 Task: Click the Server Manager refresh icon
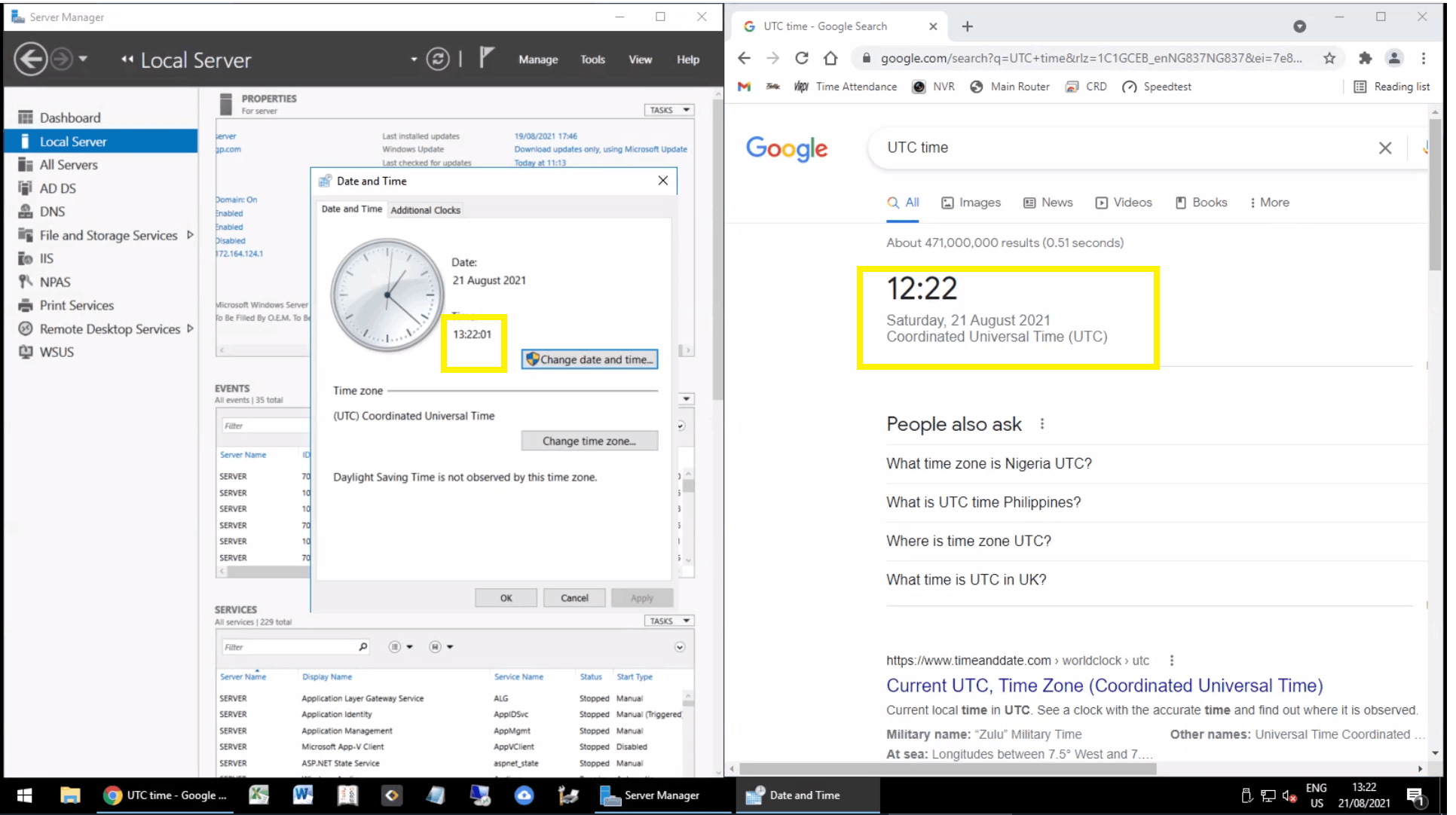(x=438, y=59)
